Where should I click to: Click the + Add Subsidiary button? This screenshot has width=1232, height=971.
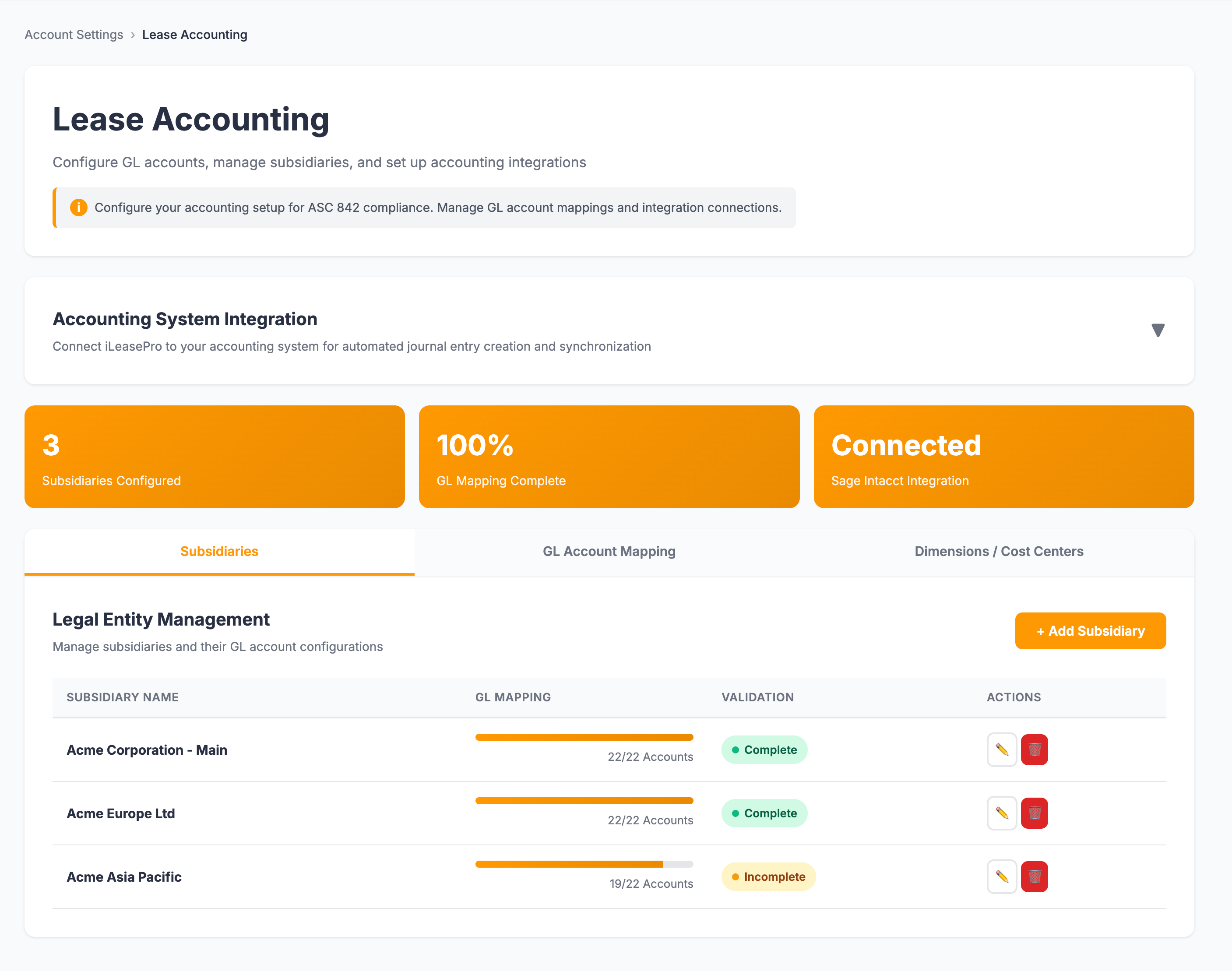pos(1090,630)
